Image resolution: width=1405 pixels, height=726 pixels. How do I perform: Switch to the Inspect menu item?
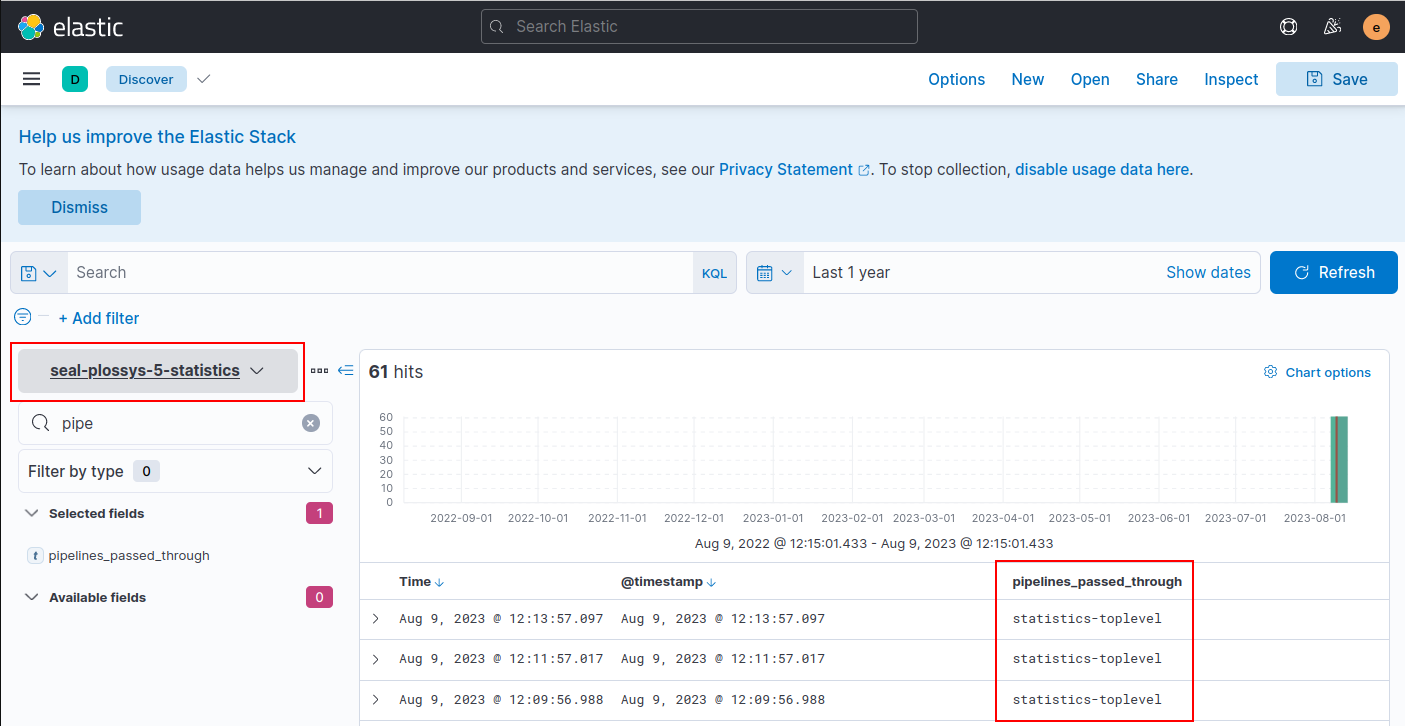pyautogui.click(x=1231, y=79)
